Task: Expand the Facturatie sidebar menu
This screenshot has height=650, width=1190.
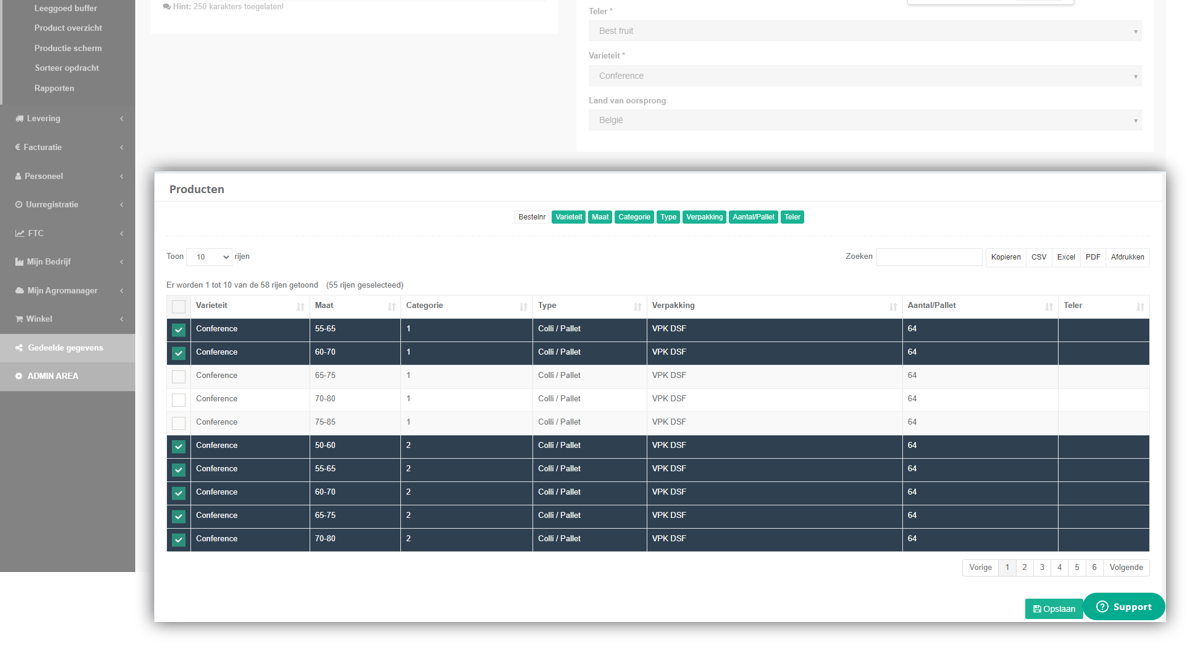Action: click(68, 147)
